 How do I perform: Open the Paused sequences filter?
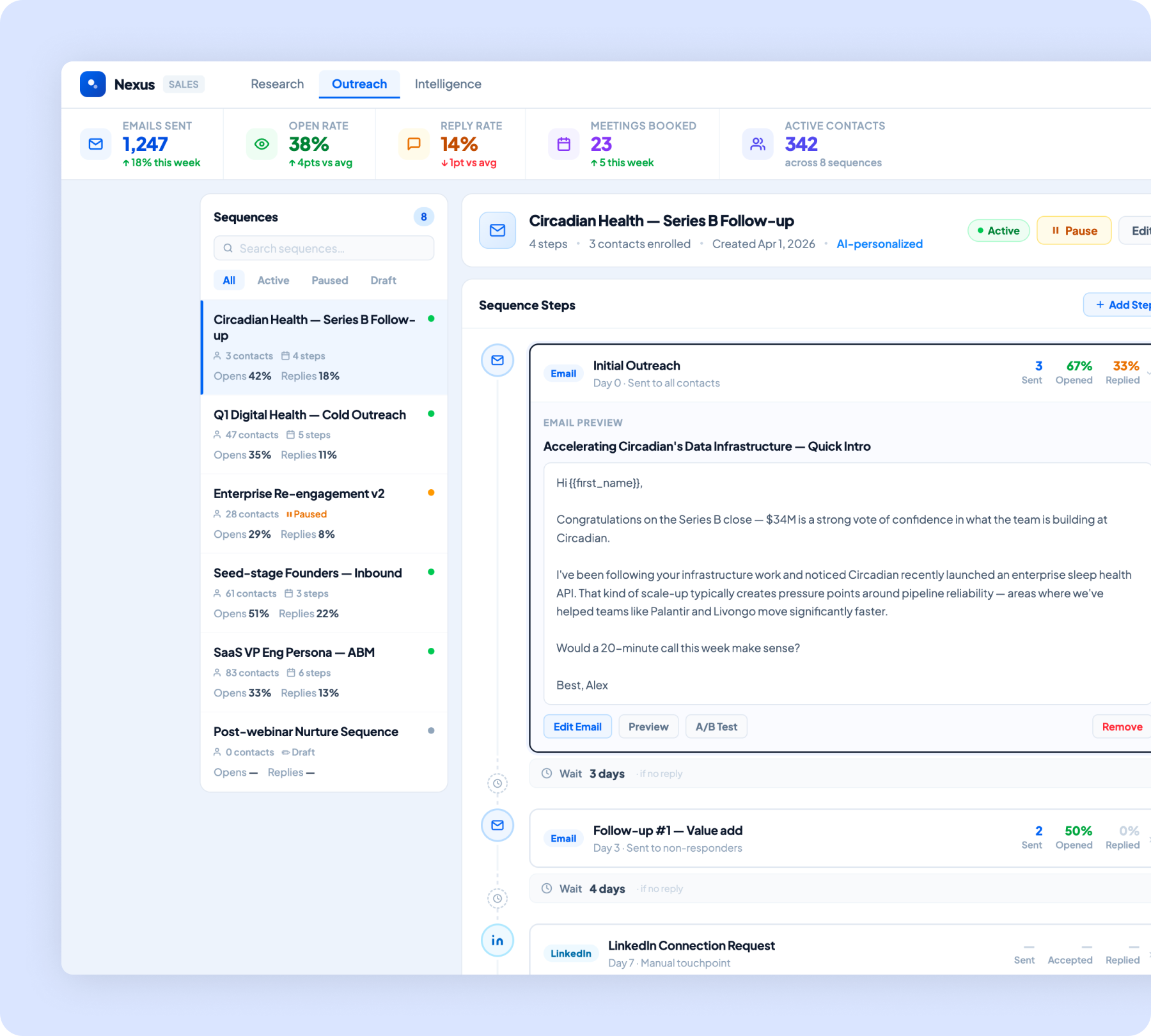click(329, 280)
